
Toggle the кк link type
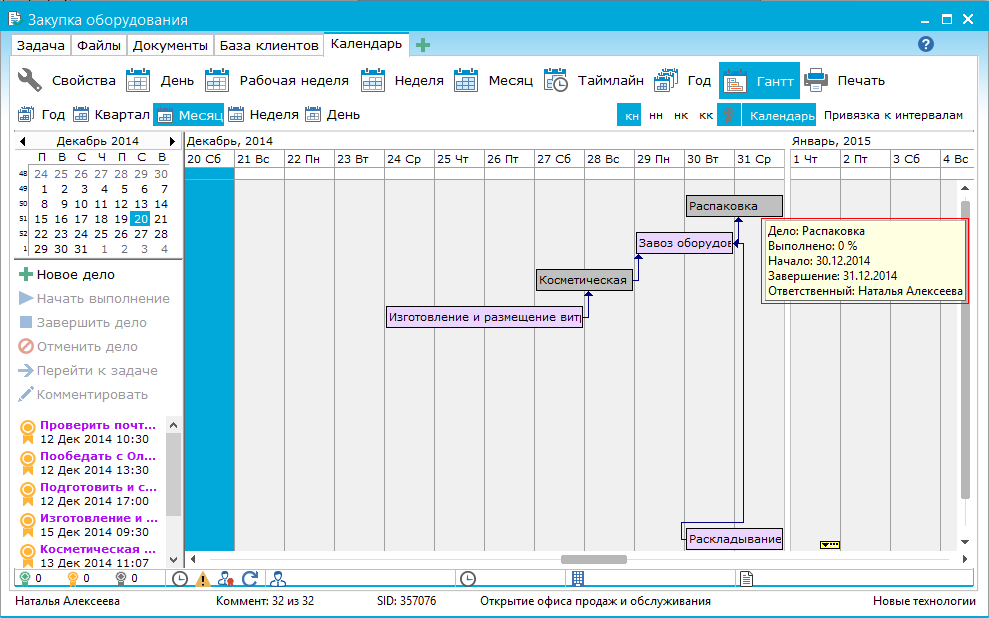pyautogui.click(x=706, y=115)
